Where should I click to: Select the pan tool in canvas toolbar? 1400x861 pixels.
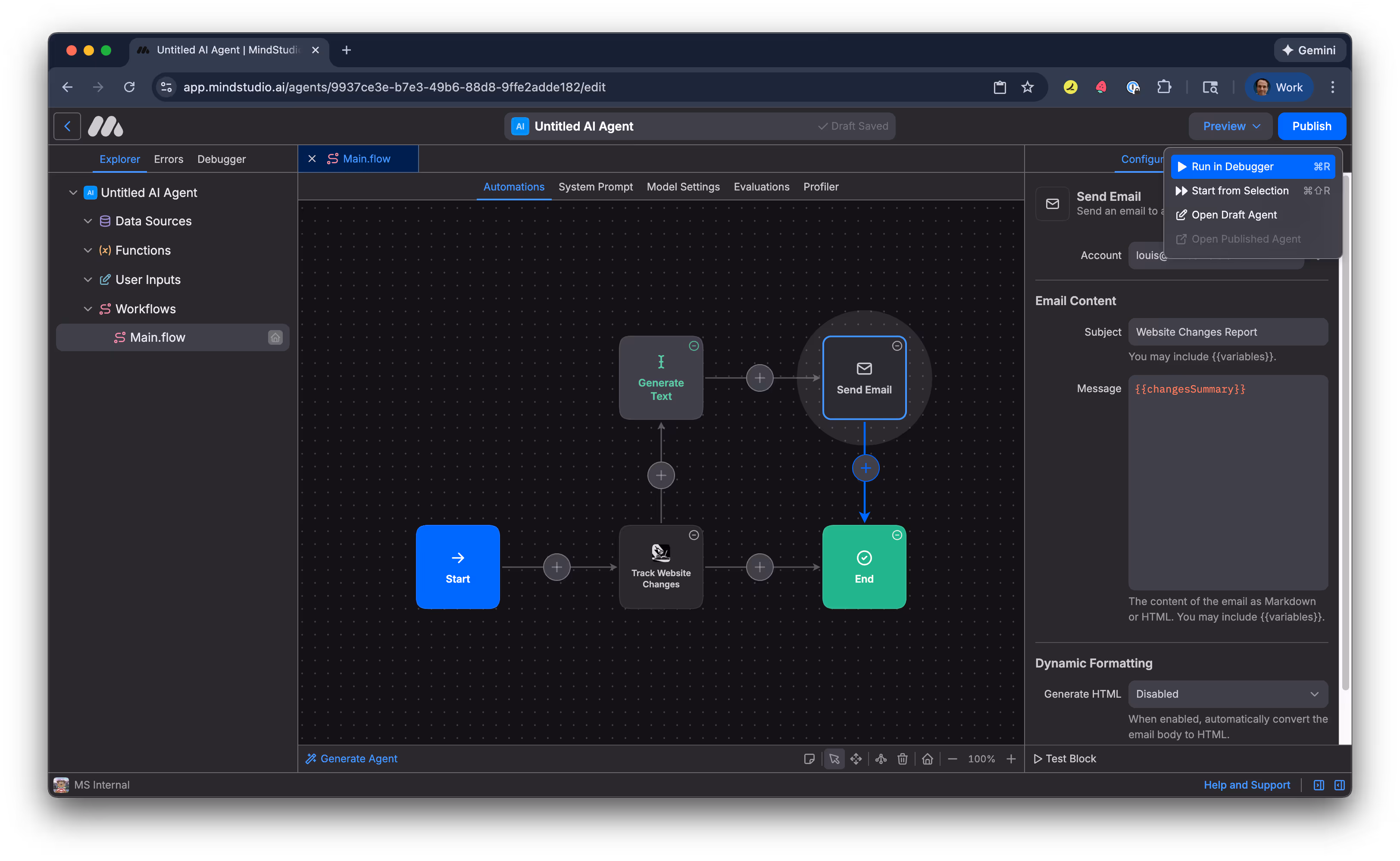pos(856,758)
